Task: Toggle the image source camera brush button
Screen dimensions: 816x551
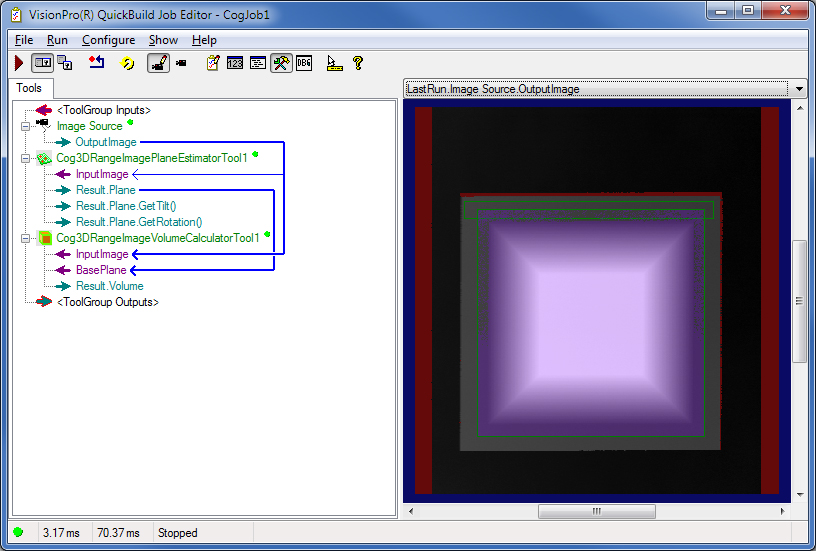Action: click(158, 63)
